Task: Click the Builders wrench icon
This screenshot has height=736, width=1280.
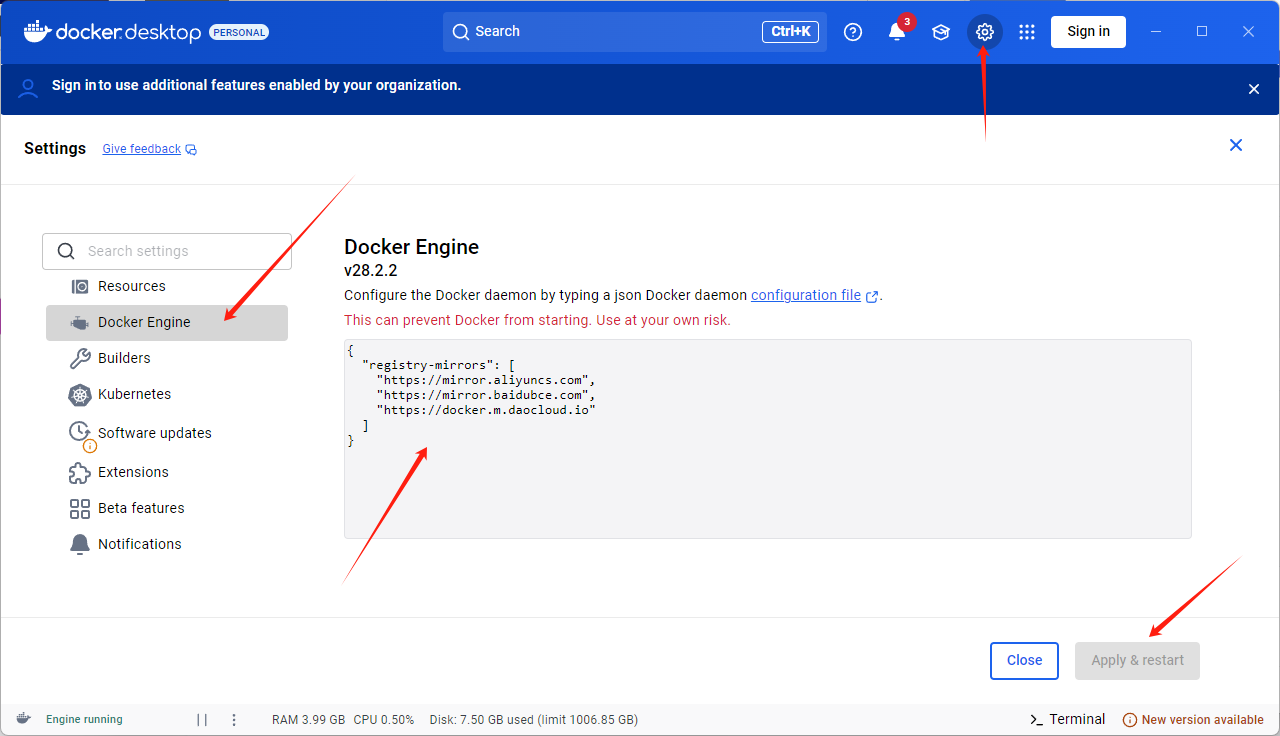Action: 80,358
